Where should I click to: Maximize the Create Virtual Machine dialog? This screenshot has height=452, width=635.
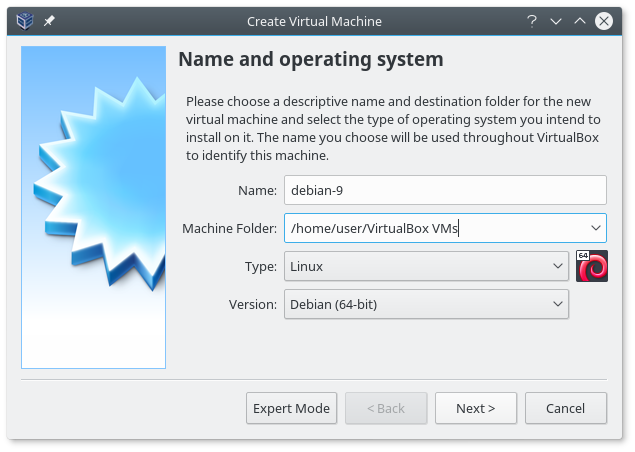(x=580, y=20)
